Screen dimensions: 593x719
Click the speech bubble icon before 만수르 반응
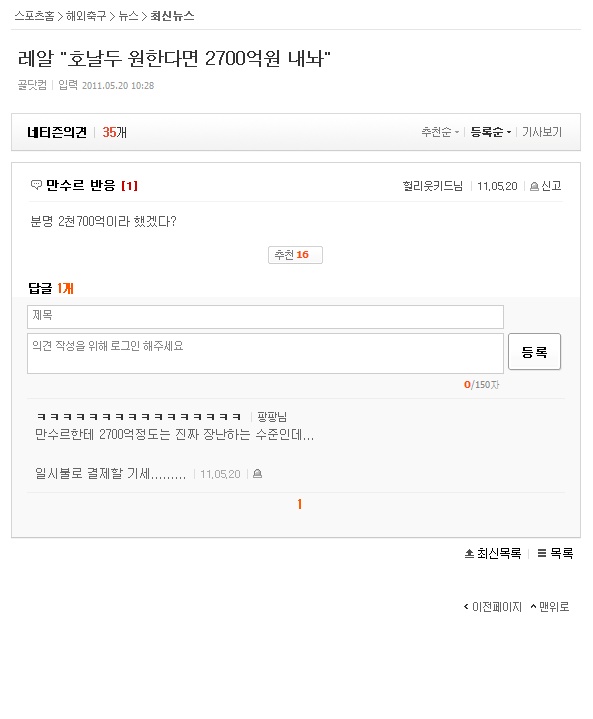[36, 185]
